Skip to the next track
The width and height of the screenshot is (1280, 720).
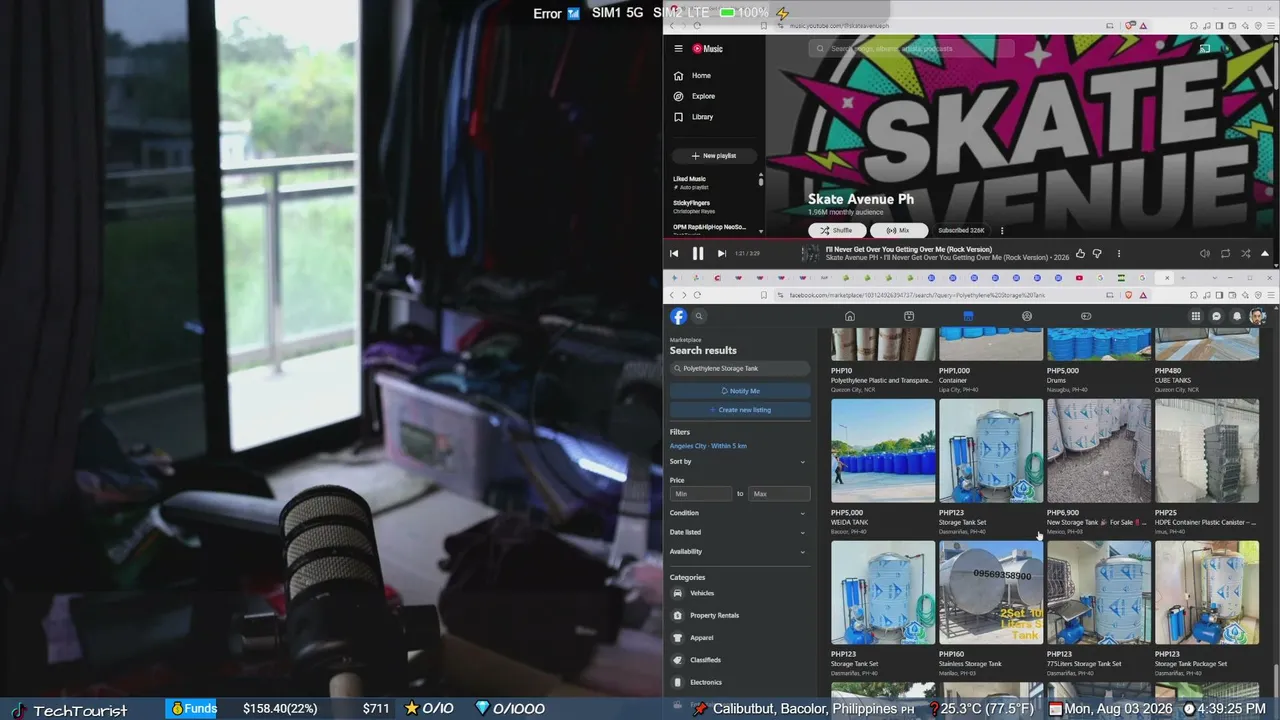721,254
